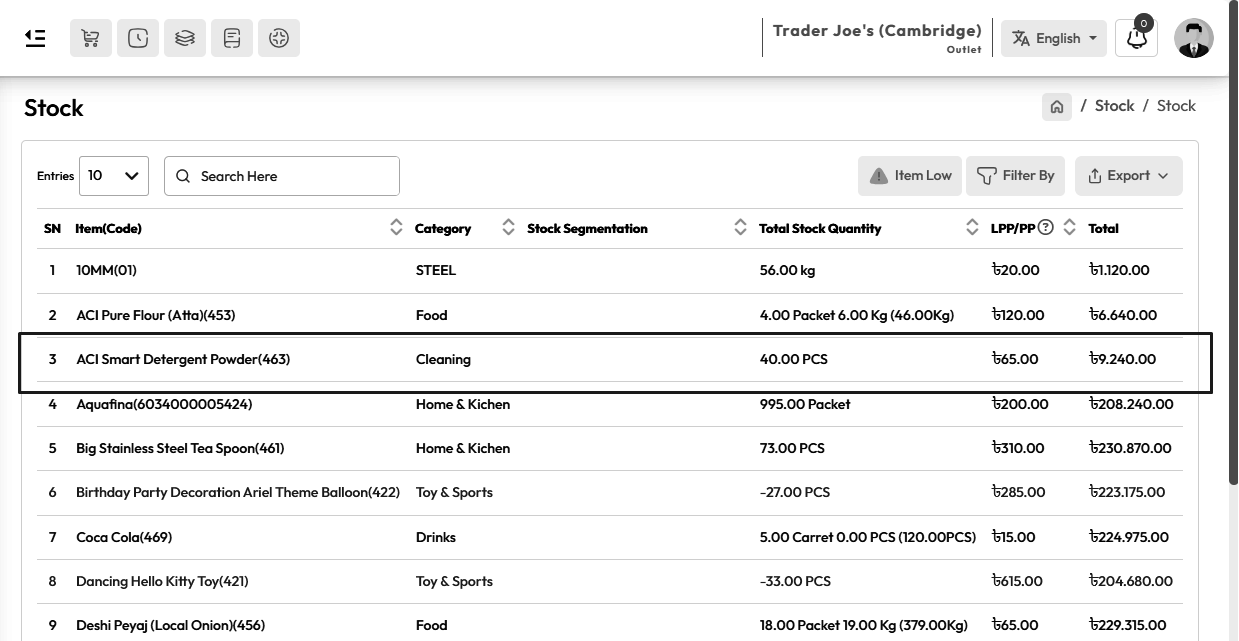1239x641 pixels.
Task: Sort by Total Stock Quantity arrows
Action: (972, 228)
